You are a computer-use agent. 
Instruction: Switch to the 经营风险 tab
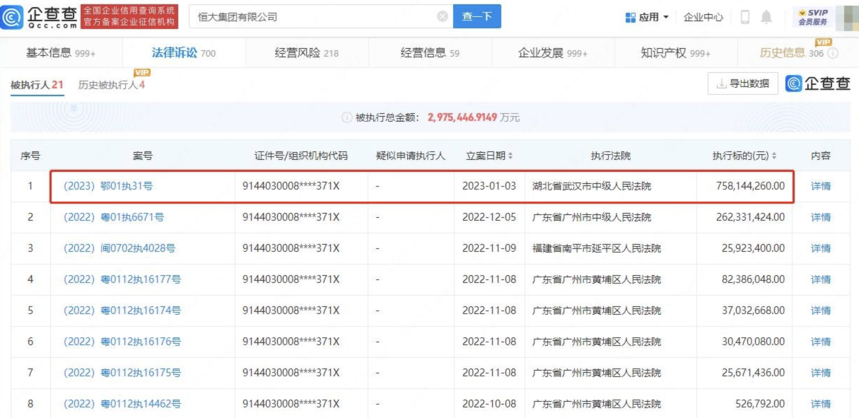[307, 53]
